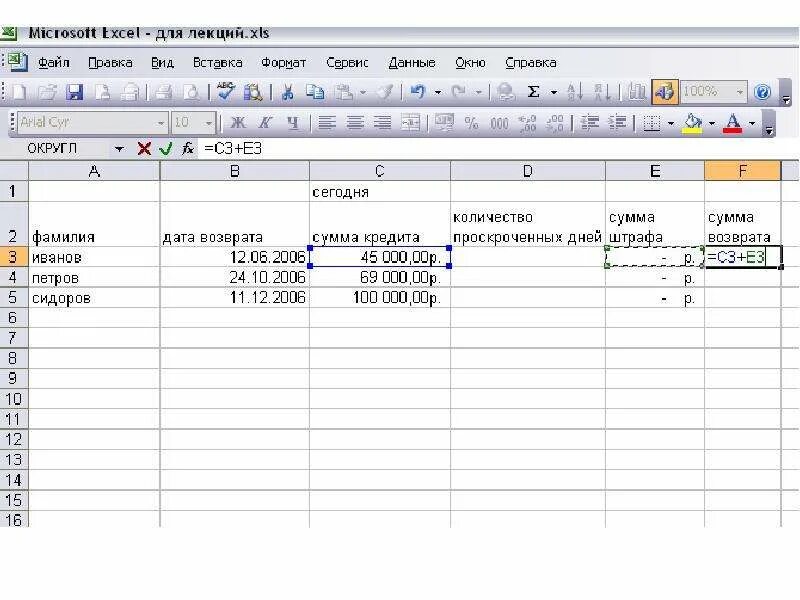Open Excel Help question mark

click(x=762, y=92)
